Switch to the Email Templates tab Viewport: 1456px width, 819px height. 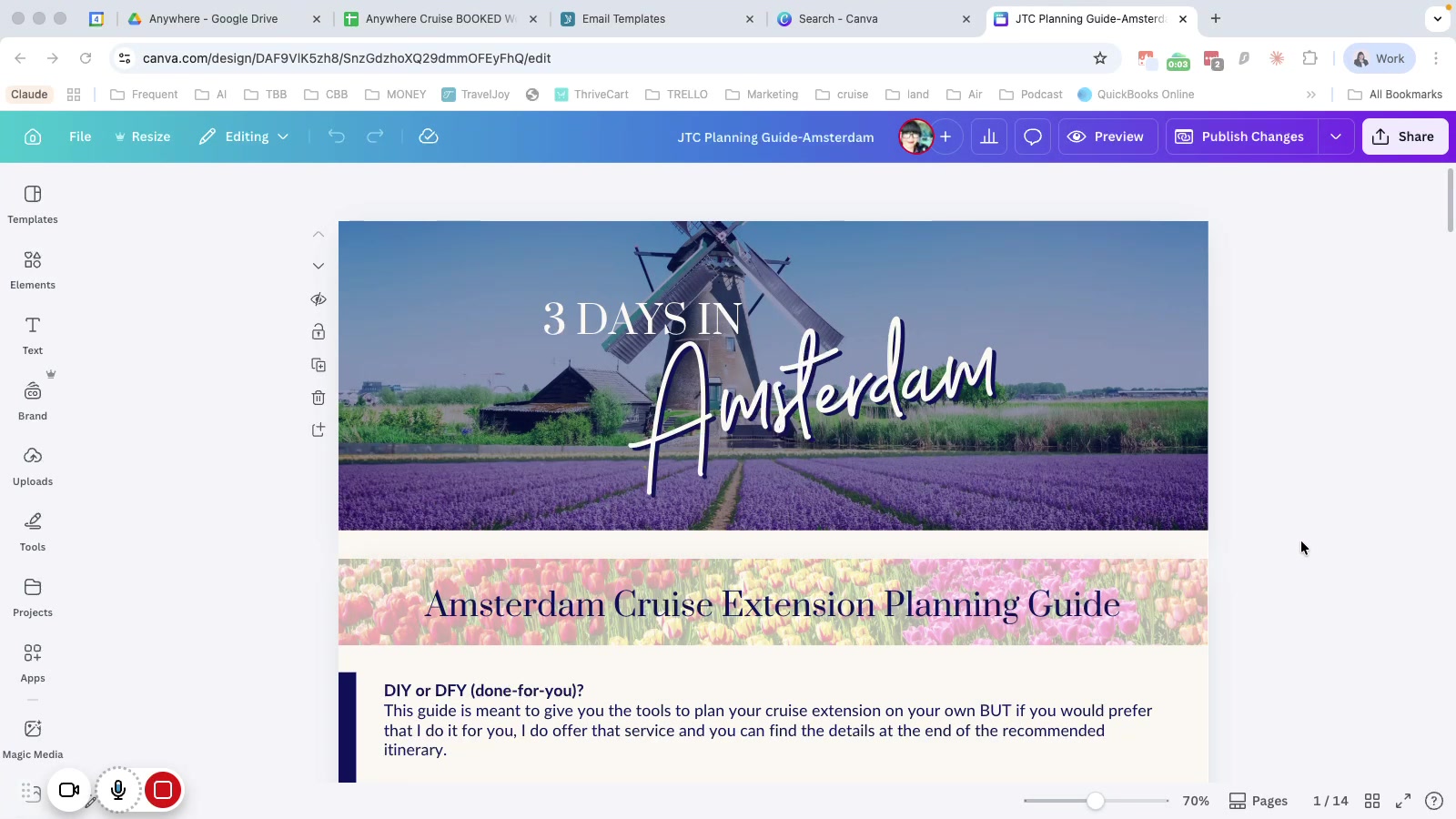point(623,19)
